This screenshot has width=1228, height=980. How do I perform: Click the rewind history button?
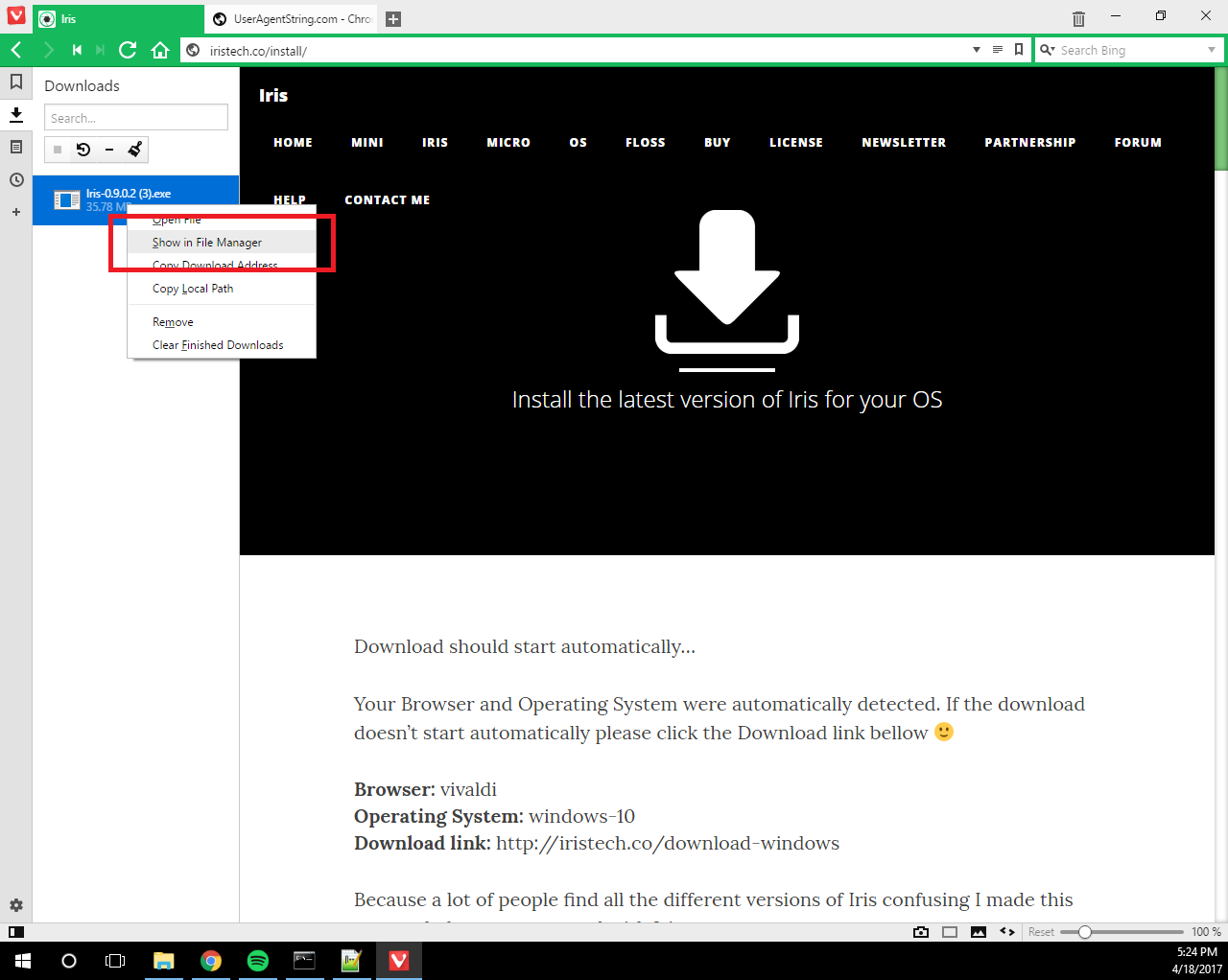77,50
